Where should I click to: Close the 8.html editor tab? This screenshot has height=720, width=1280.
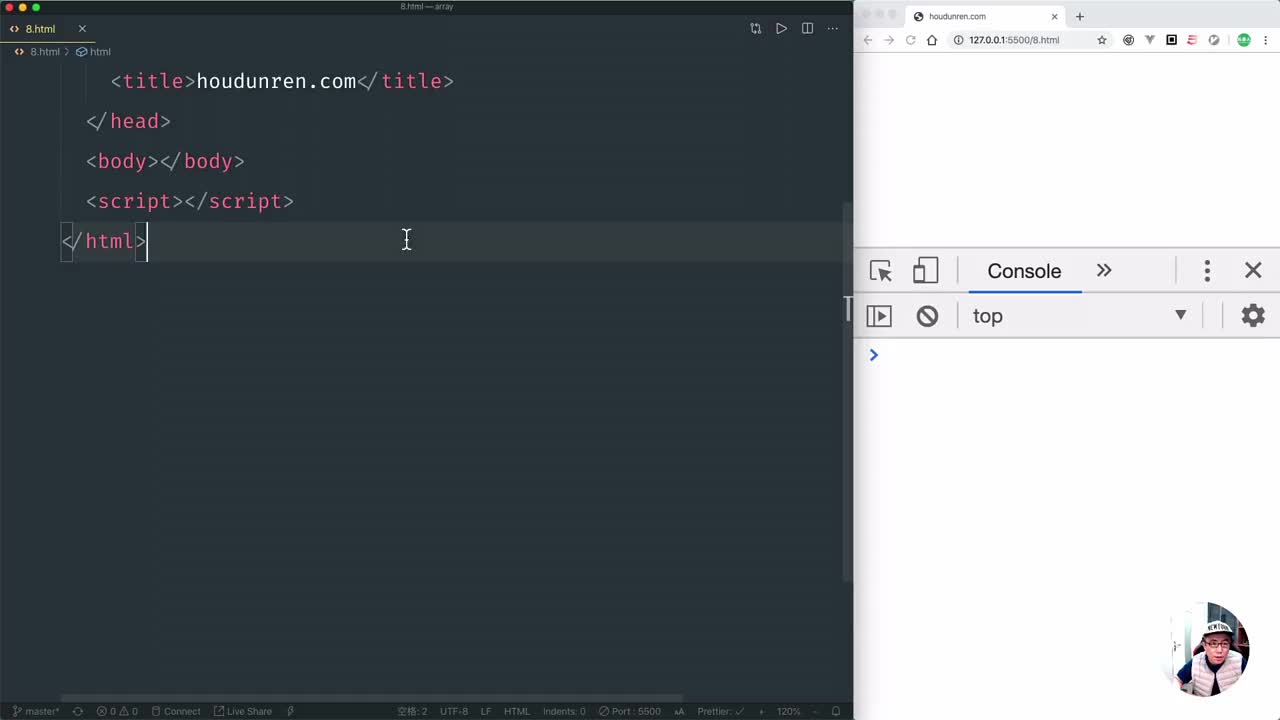[x=82, y=29]
